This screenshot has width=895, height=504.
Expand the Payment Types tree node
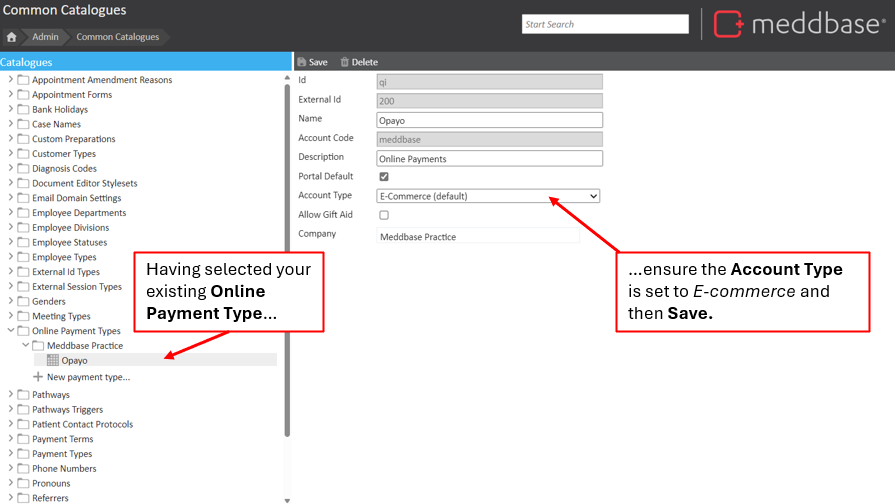click(x=11, y=454)
